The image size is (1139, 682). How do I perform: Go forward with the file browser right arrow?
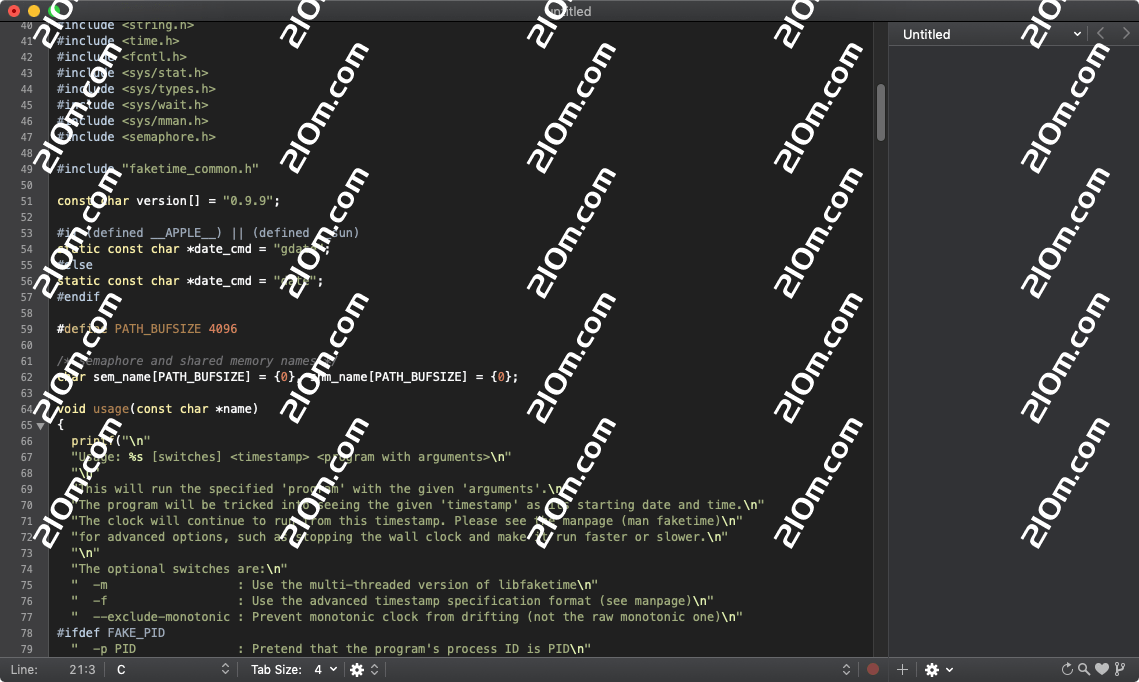click(1125, 34)
